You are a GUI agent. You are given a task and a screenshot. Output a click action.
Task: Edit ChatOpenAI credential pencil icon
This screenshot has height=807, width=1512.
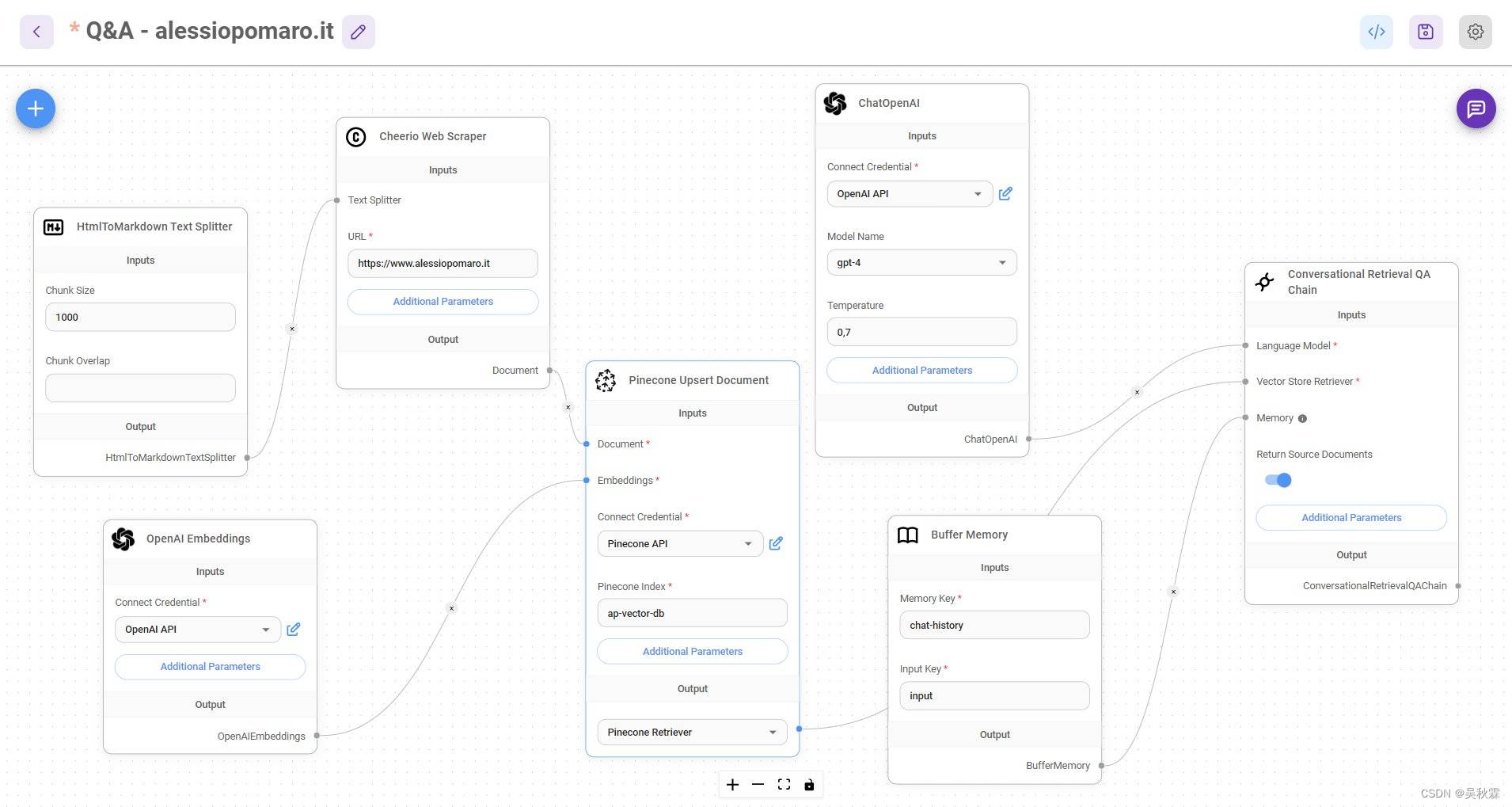click(x=1005, y=194)
